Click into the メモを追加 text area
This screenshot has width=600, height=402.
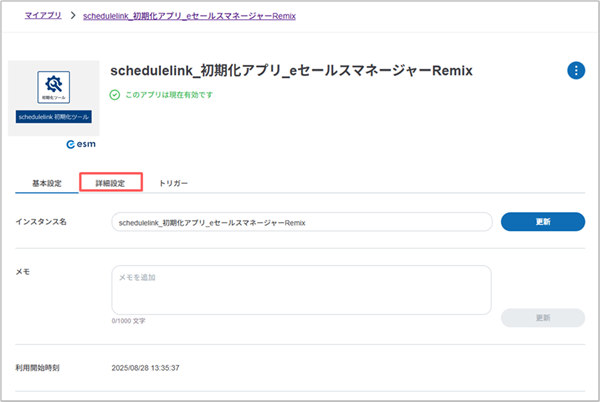tap(300, 289)
